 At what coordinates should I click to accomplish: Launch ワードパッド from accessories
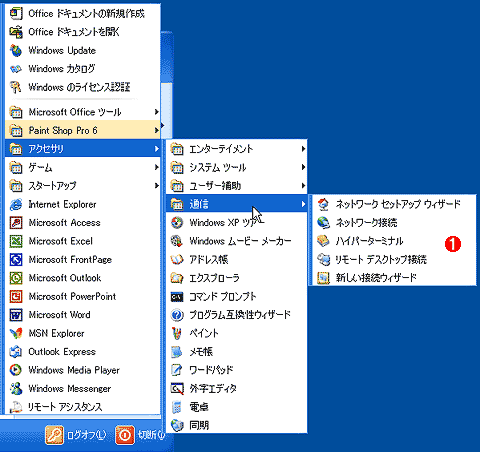click(236, 370)
